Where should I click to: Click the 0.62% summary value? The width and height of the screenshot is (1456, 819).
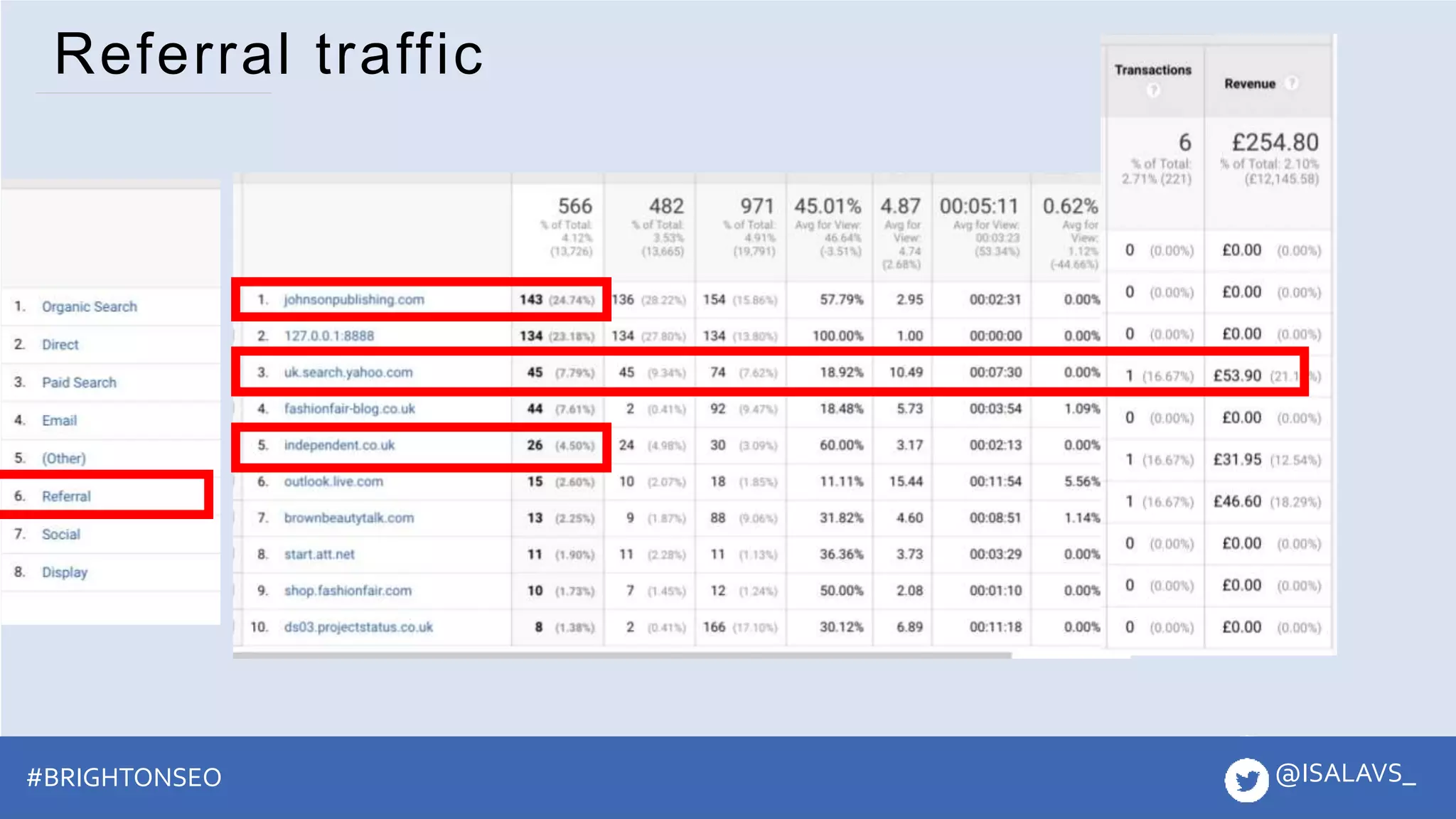coord(1071,206)
